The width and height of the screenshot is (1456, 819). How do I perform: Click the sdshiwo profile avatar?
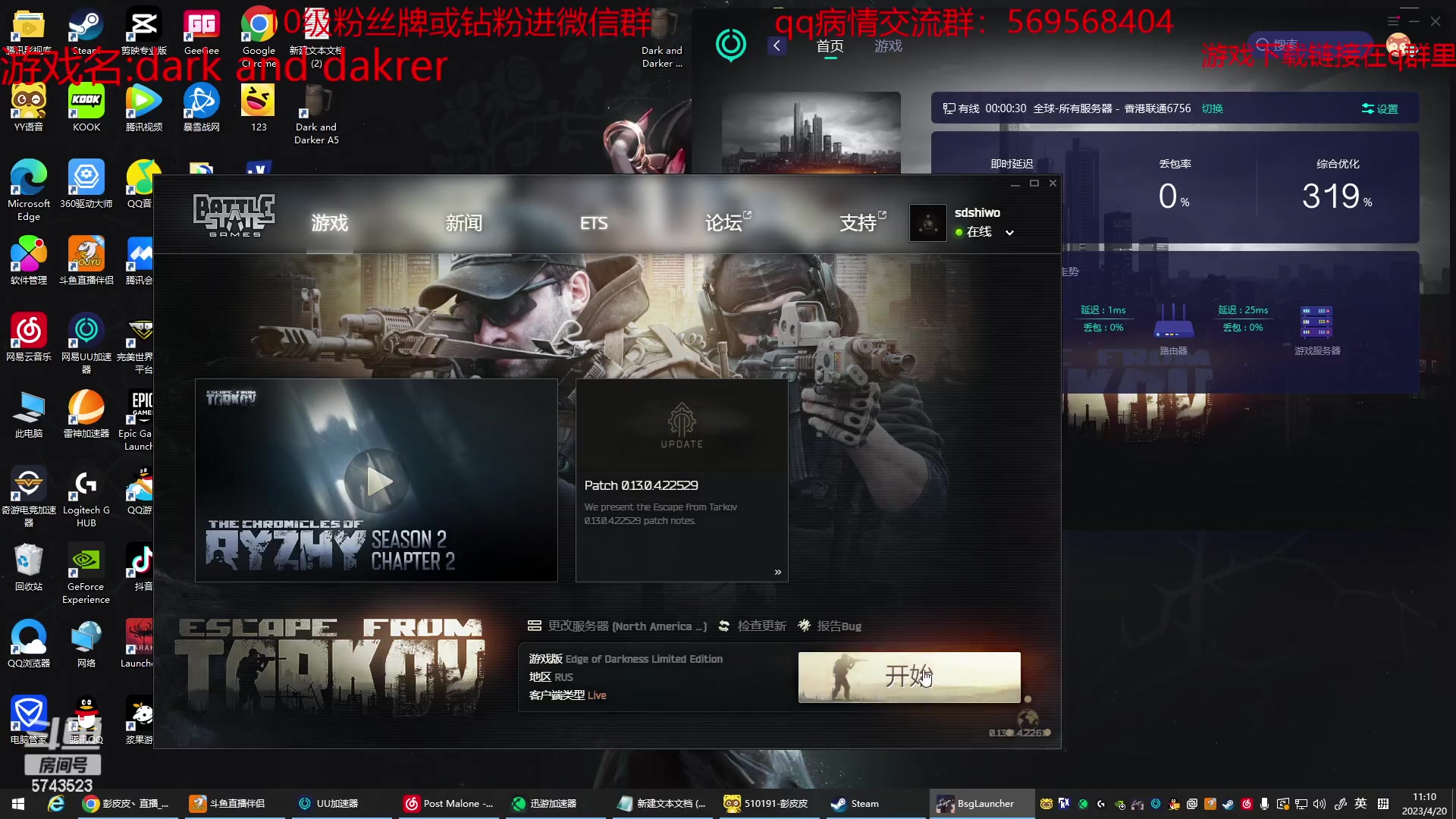[927, 223]
